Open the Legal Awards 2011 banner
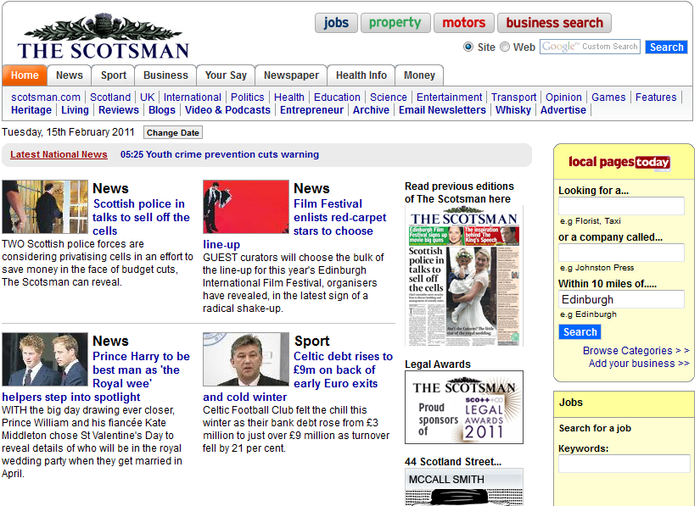Image resolution: width=700 pixels, height=506 pixels. click(x=464, y=407)
